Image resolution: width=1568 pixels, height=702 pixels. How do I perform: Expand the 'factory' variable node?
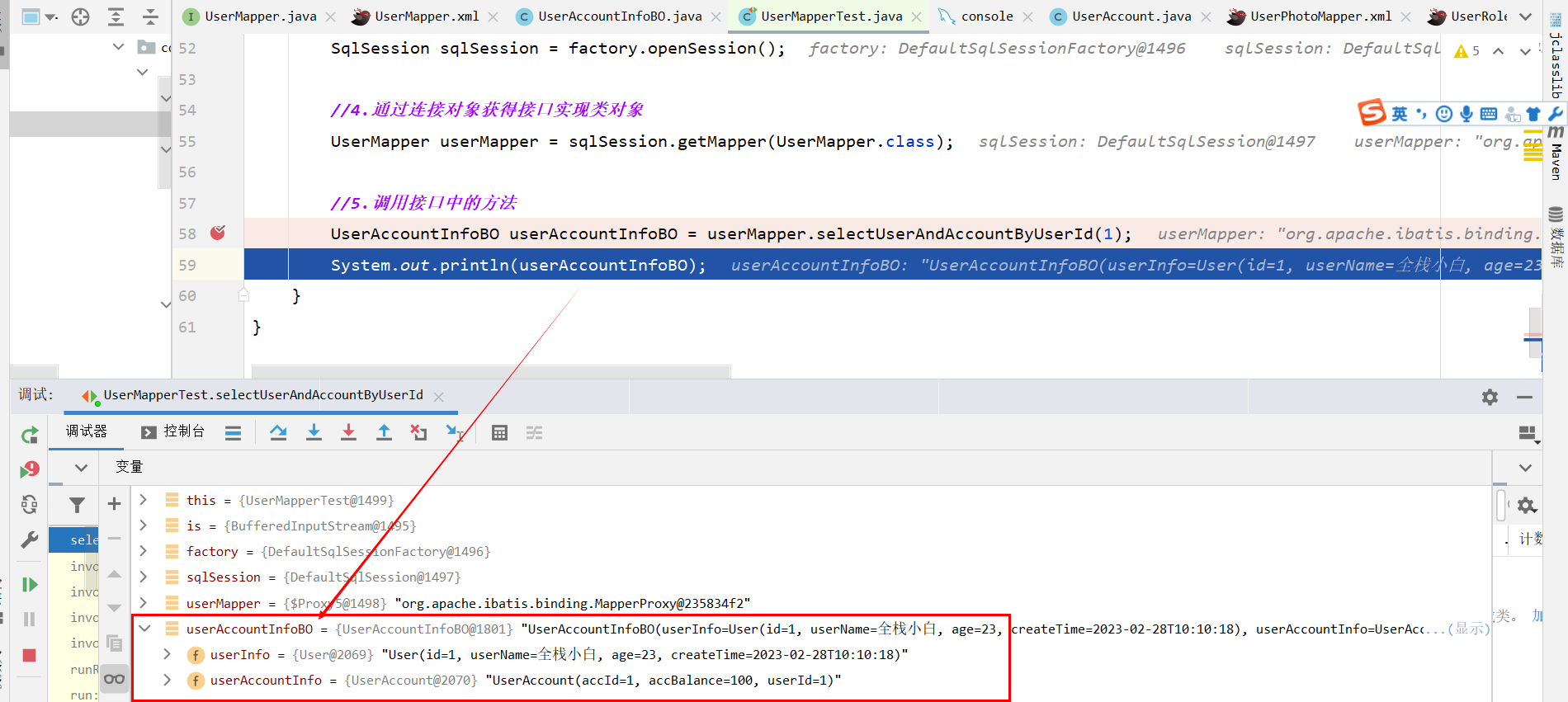[144, 551]
